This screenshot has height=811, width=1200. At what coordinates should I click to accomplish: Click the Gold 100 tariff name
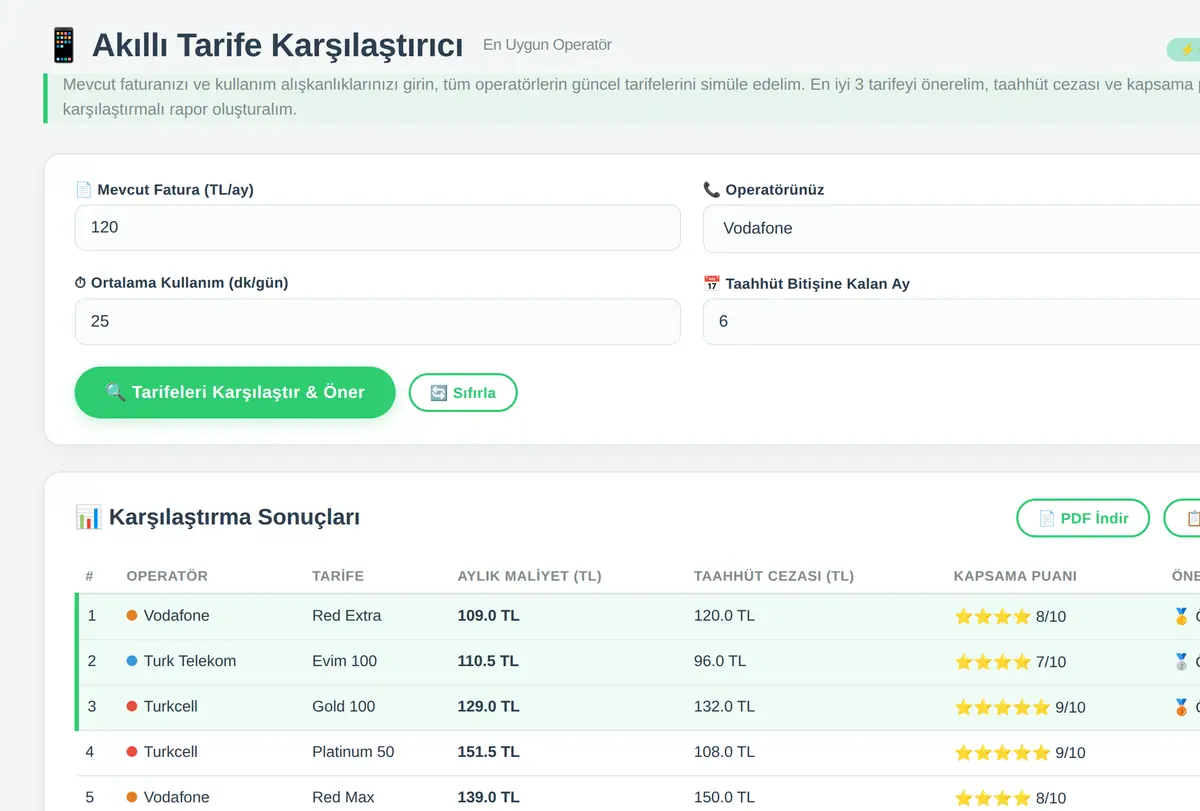[x=344, y=707]
